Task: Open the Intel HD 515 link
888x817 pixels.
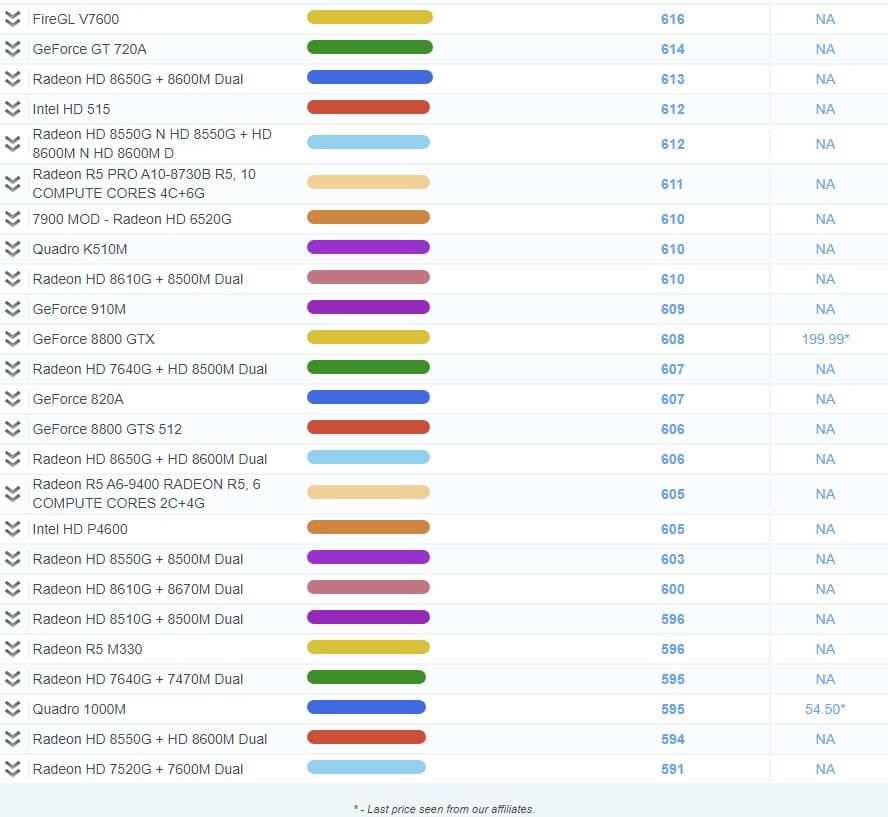Action: pyautogui.click(x=71, y=109)
